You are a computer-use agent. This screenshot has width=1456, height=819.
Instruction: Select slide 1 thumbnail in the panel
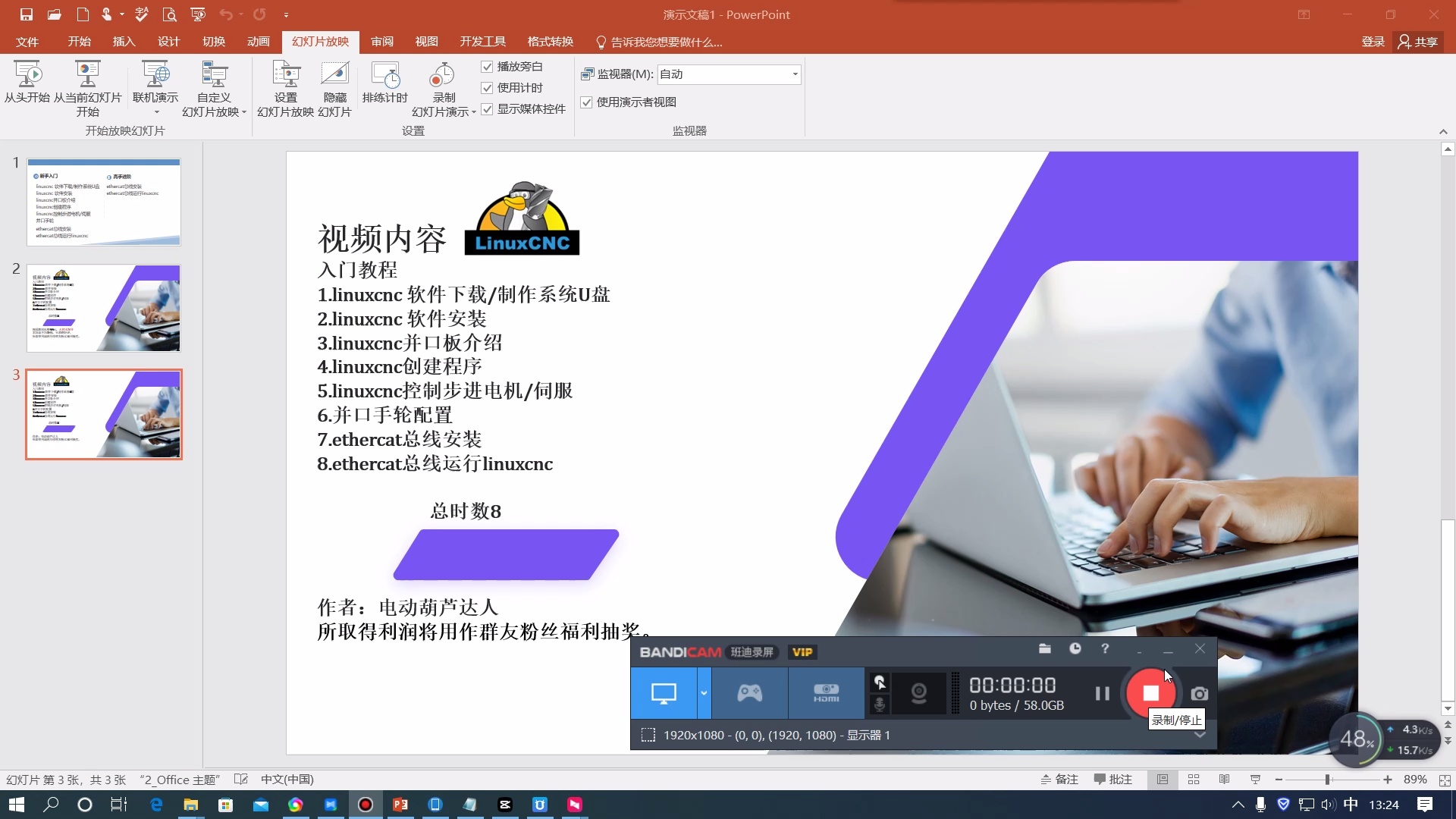tap(104, 201)
